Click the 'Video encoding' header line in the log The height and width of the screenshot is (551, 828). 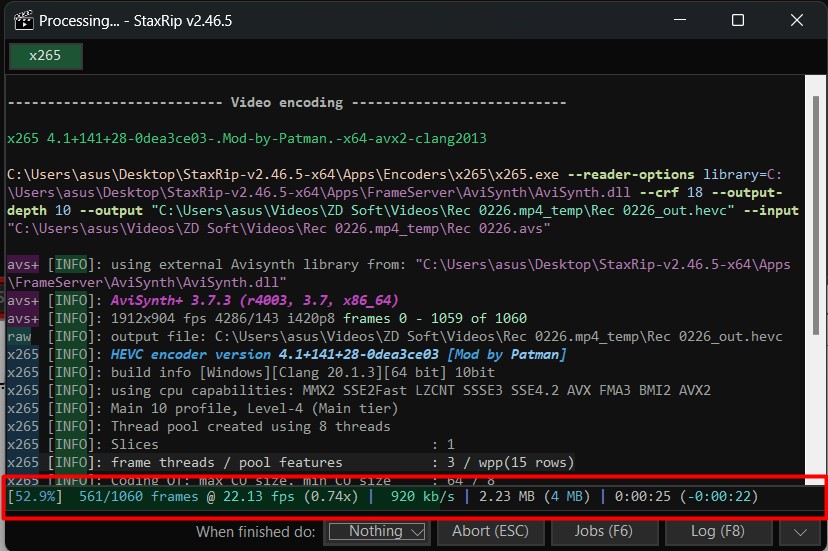pos(286,102)
